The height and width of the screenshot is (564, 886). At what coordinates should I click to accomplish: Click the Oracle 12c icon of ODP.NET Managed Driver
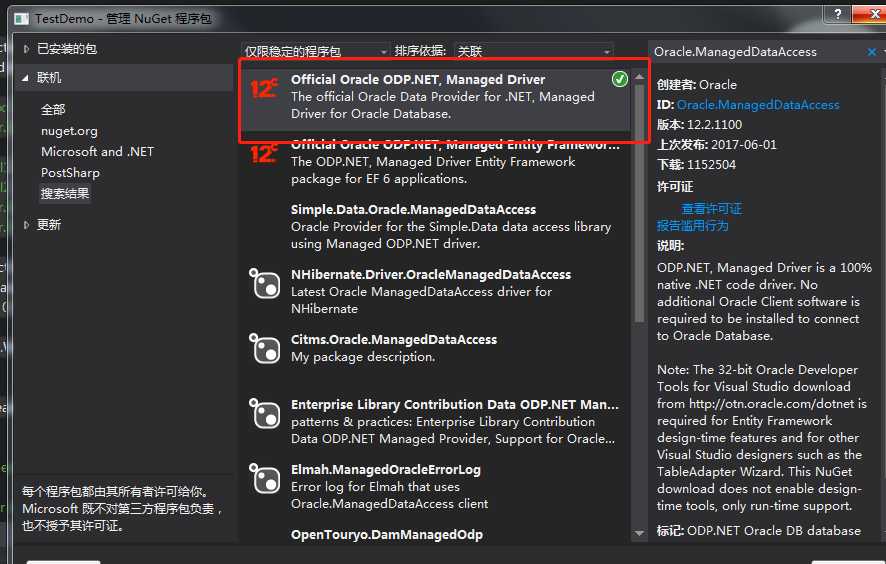[264, 88]
